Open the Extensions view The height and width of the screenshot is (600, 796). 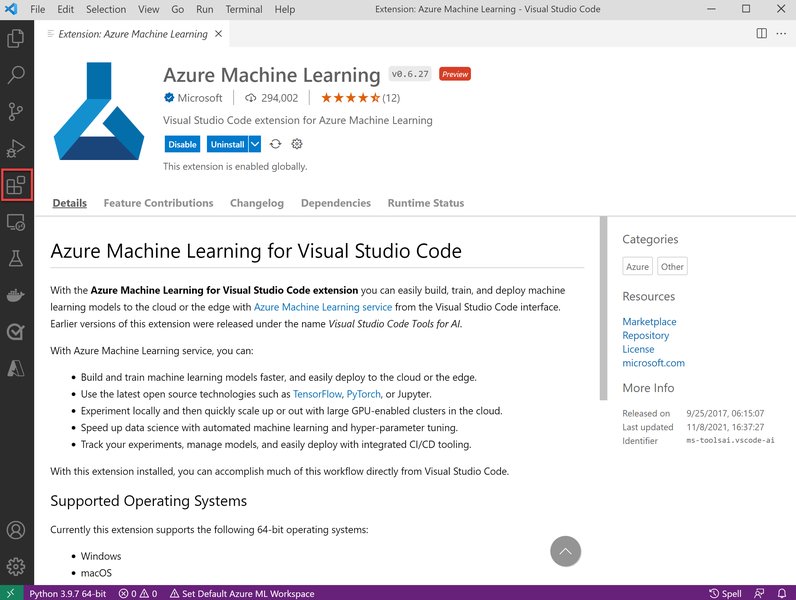click(16, 185)
